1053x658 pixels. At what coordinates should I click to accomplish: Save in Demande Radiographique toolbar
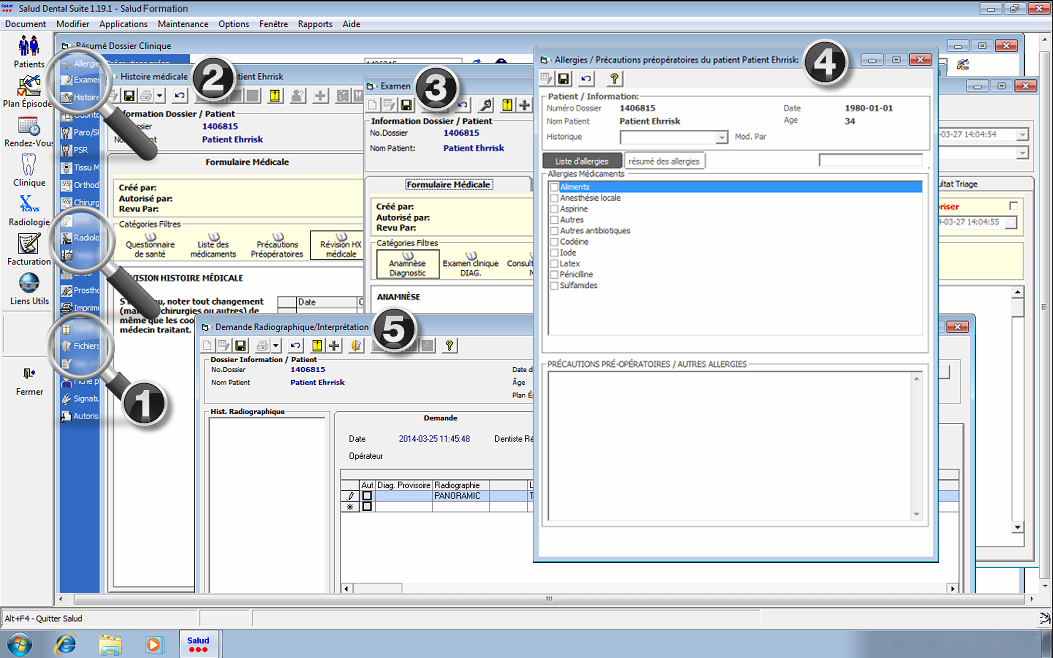240,345
